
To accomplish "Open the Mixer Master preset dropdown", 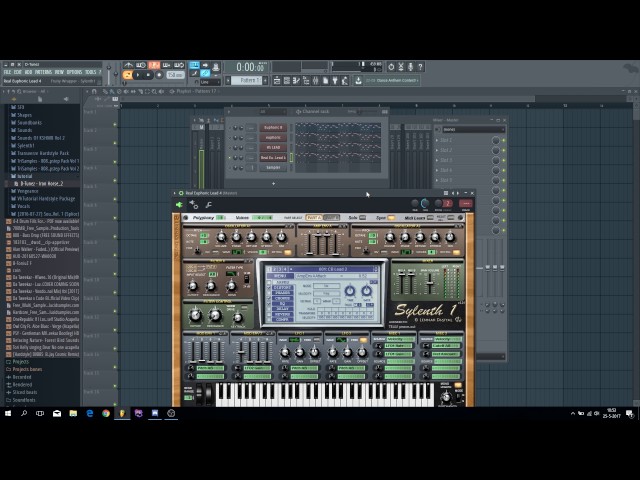I will tap(473, 129).
